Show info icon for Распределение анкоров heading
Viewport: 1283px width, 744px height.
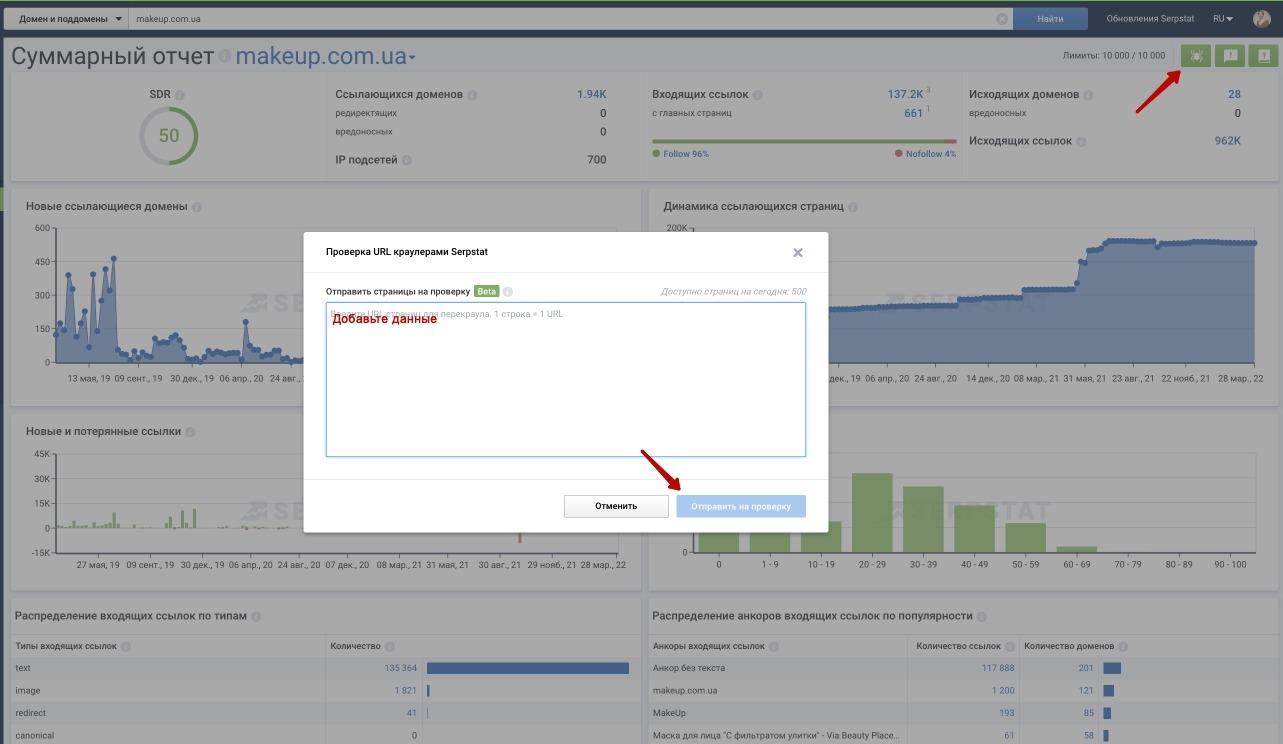click(982, 617)
